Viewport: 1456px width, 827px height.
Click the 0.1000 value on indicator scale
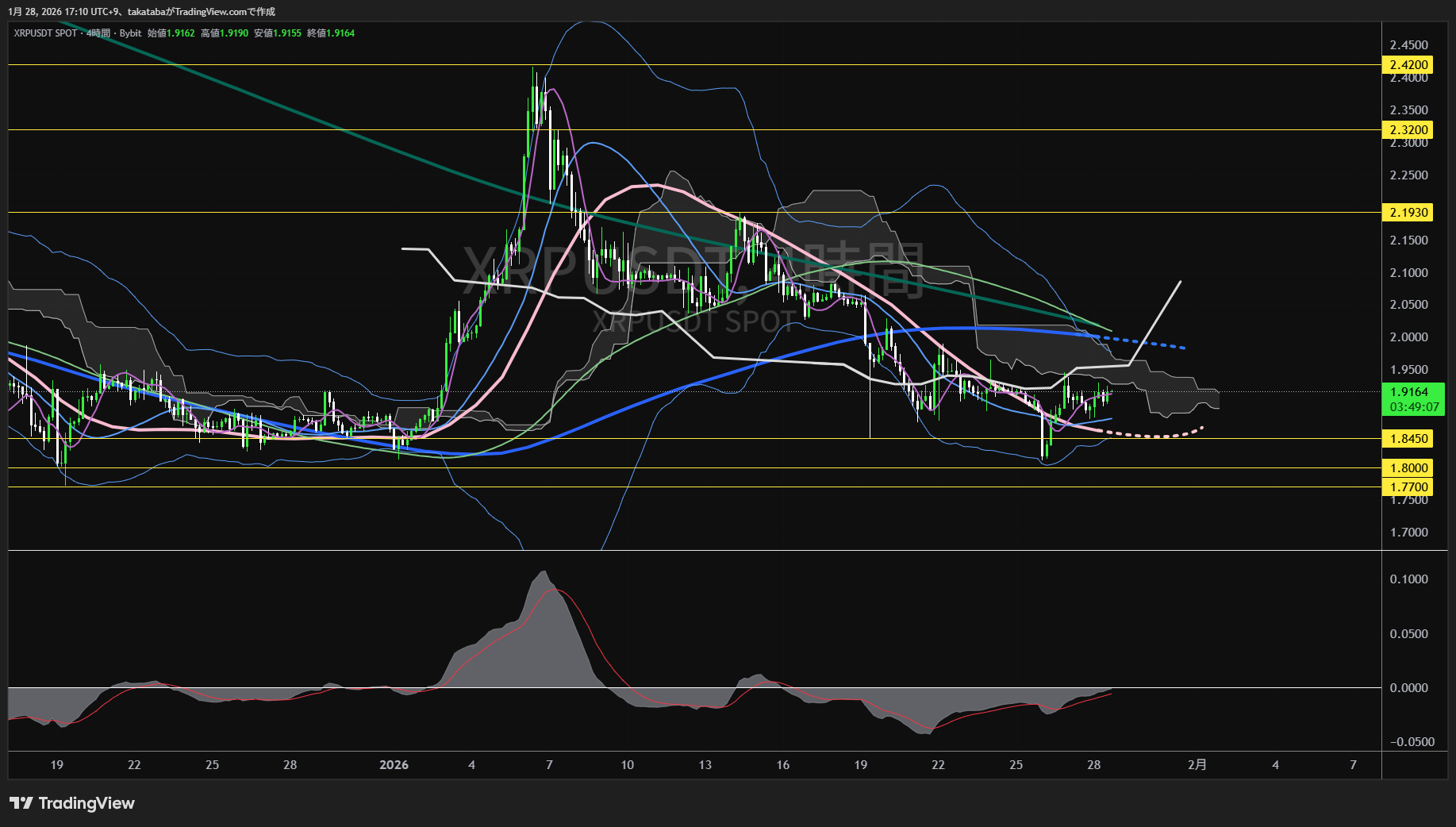[1408, 579]
